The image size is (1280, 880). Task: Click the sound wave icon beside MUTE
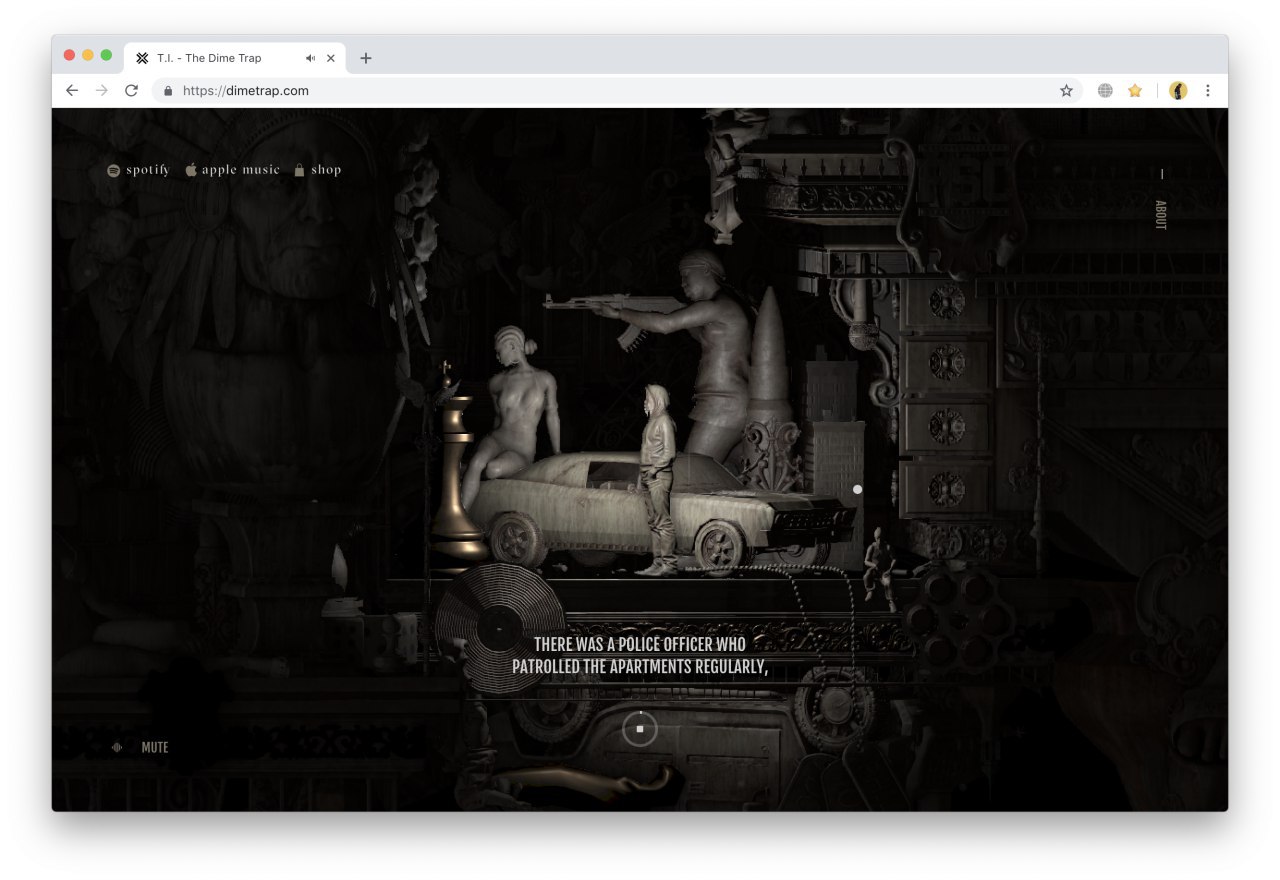pos(117,747)
